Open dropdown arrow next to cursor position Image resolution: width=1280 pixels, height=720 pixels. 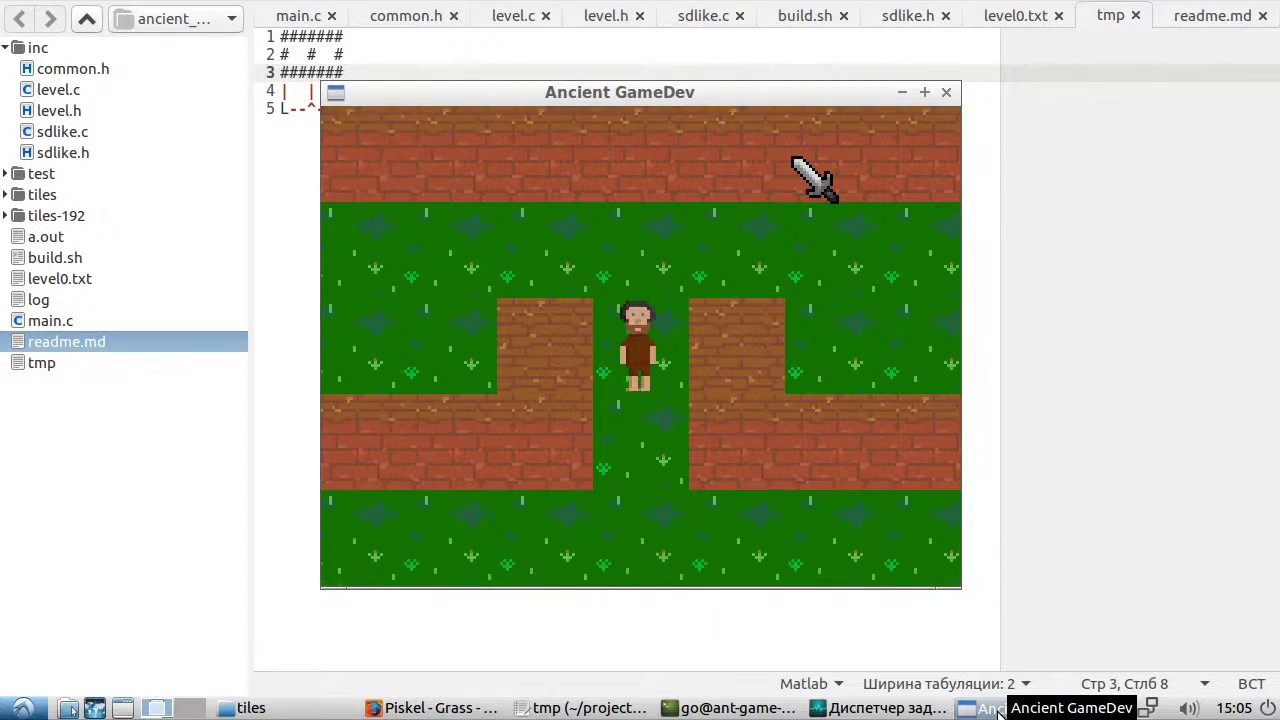click(x=1204, y=684)
